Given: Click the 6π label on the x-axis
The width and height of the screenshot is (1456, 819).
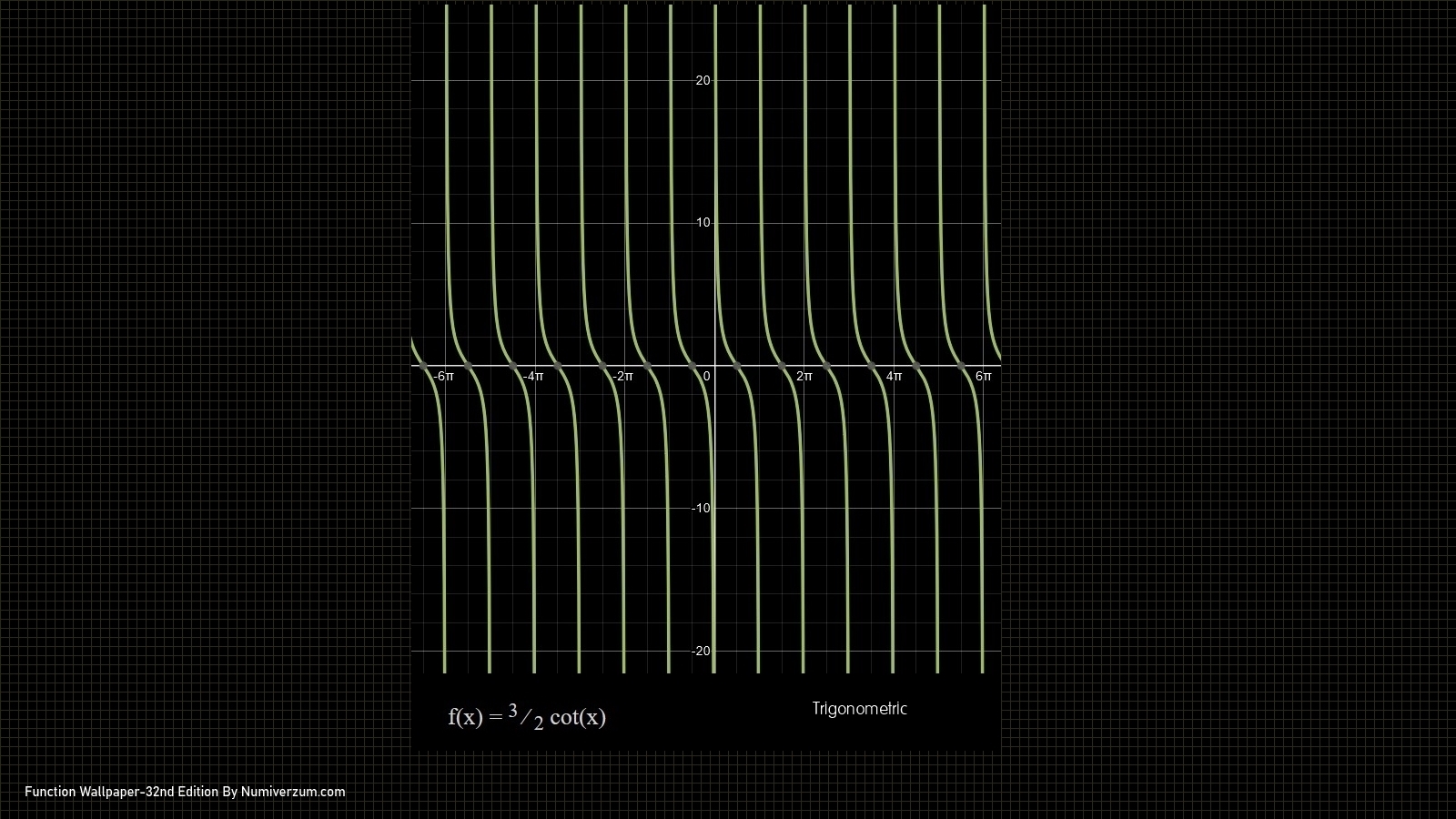Looking at the screenshot, I should coord(984,377).
